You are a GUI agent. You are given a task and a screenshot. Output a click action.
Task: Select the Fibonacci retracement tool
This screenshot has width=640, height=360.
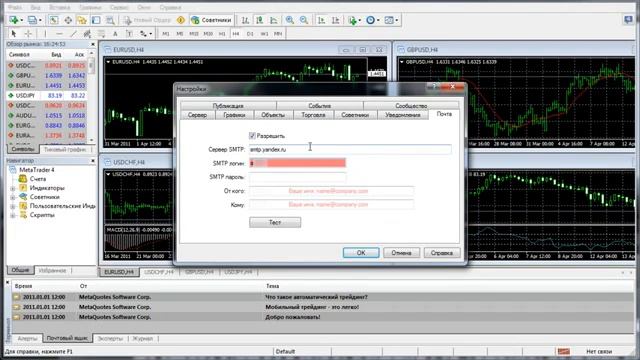click(x=101, y=33)
